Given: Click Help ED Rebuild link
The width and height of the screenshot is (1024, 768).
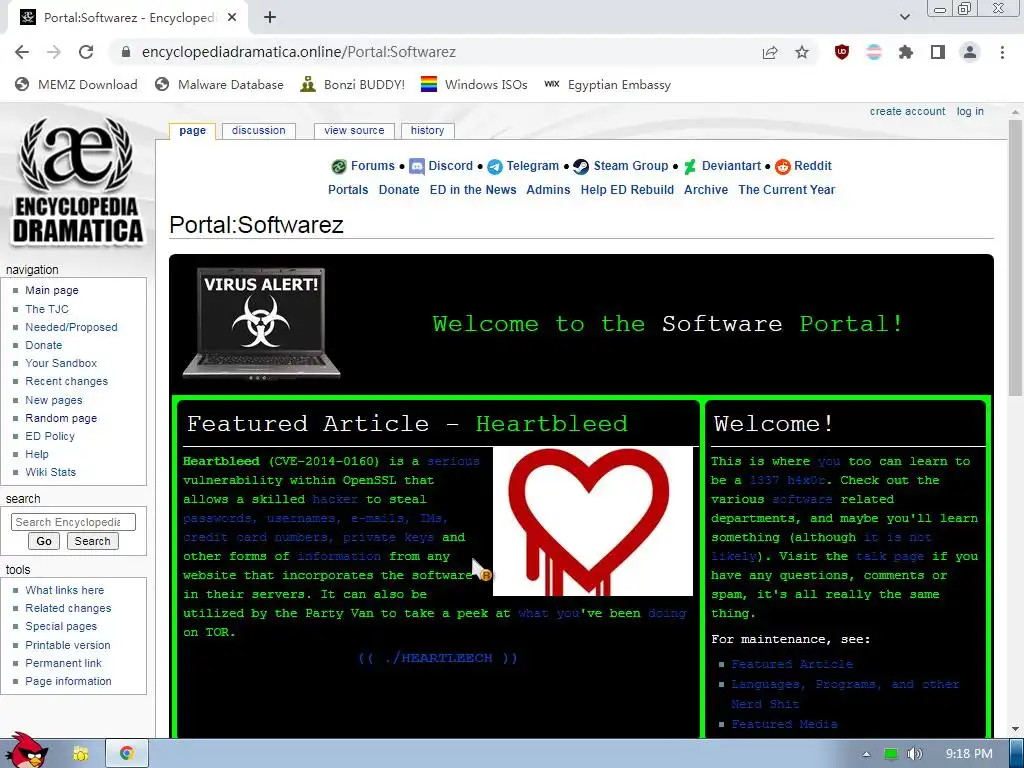Looking at the screenshot, I should pyautogui.click(x=627, y=190).
